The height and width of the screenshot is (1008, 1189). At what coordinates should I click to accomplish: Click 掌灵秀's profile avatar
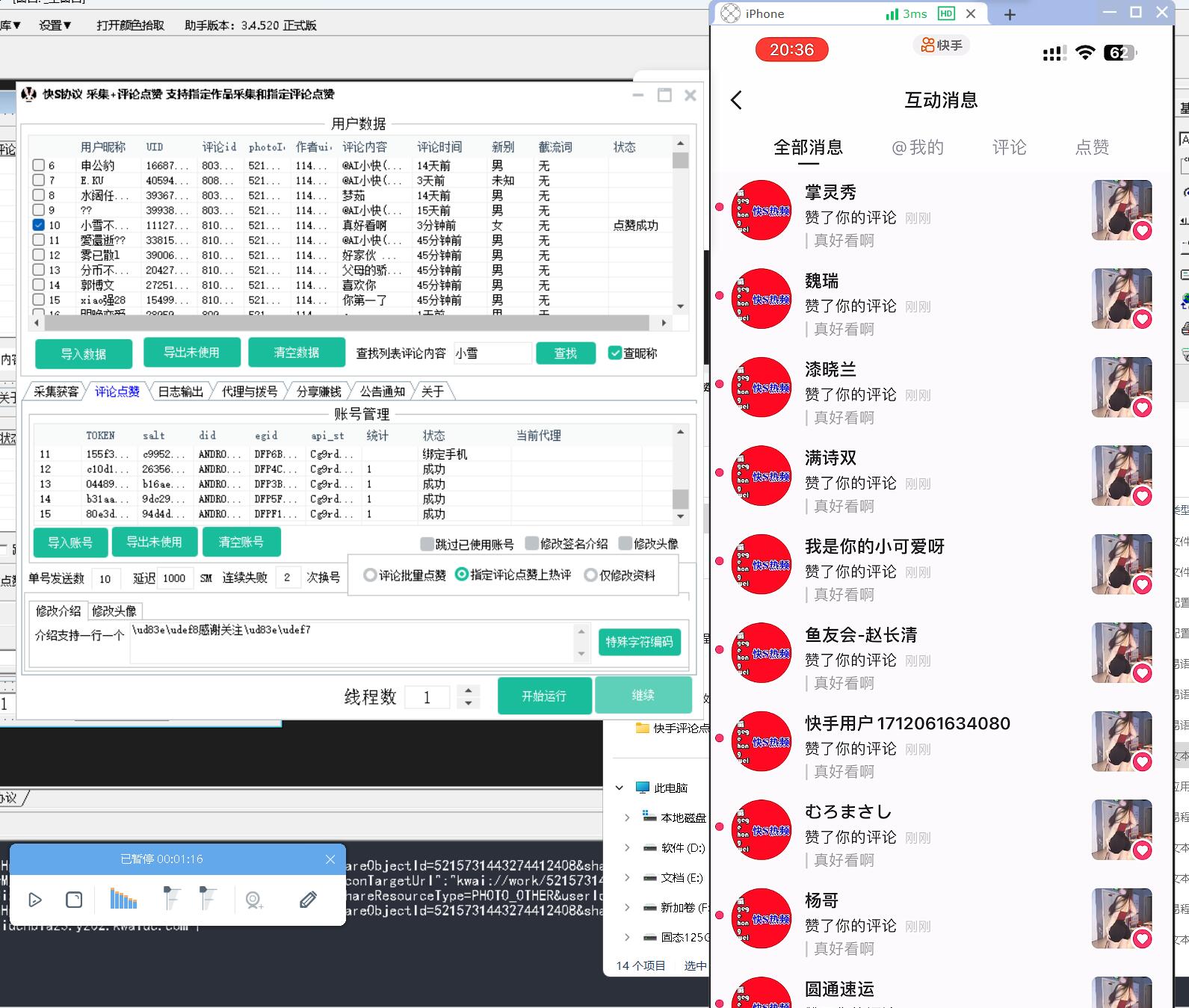[x=761, y=210]
